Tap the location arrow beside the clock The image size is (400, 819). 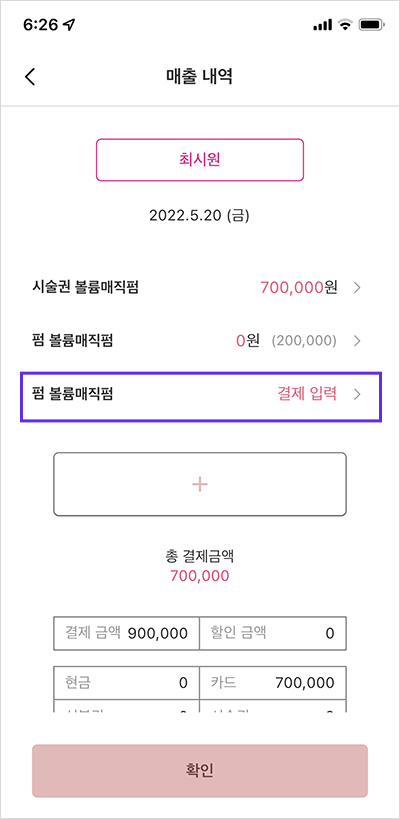pyautogui.click(x=68, y=25)
